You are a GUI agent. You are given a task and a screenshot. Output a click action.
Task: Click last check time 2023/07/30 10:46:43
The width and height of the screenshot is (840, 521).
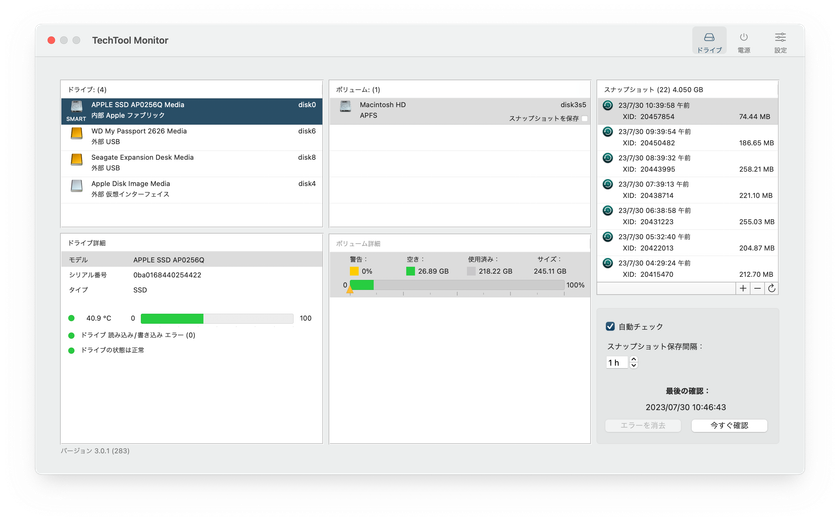tap(686, 407)
